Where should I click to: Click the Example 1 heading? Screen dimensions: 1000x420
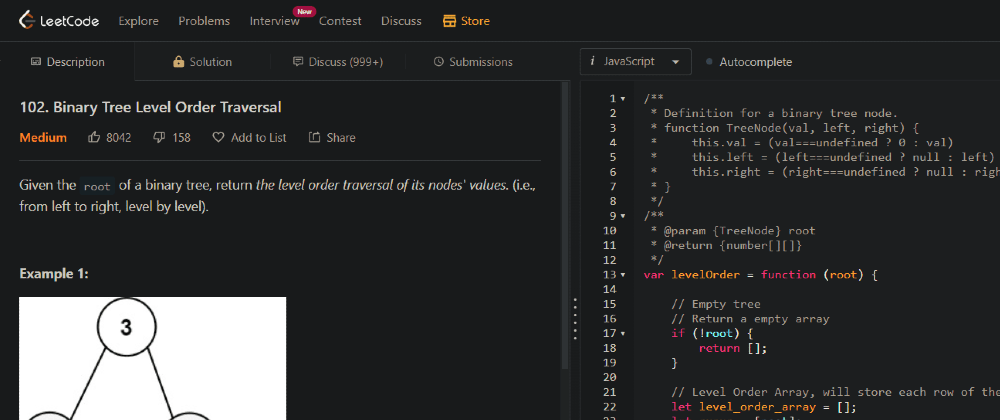click(54, 273)
